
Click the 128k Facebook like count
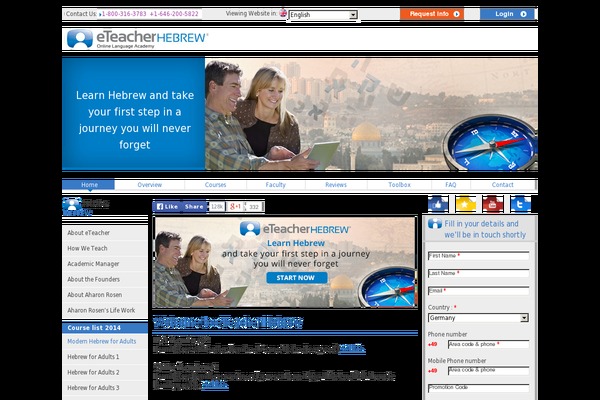217,207
